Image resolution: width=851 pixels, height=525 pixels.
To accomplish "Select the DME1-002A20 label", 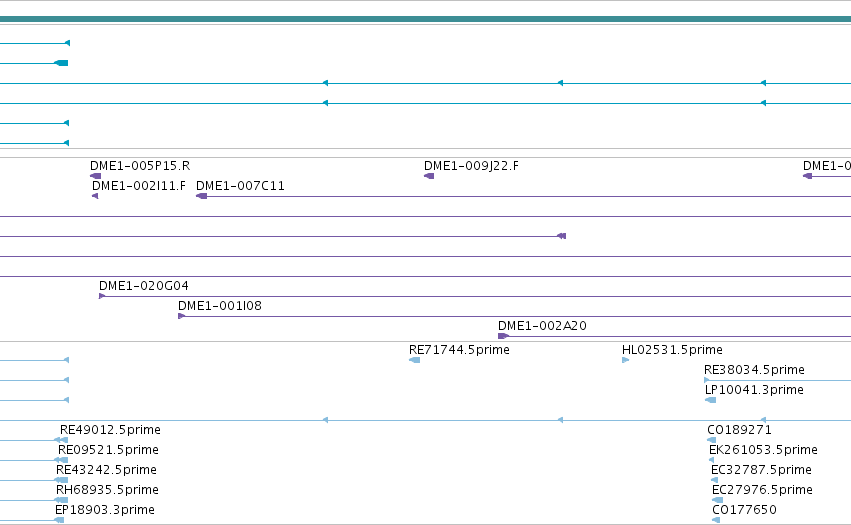I will pyautogui.click(x=542, y=326).
